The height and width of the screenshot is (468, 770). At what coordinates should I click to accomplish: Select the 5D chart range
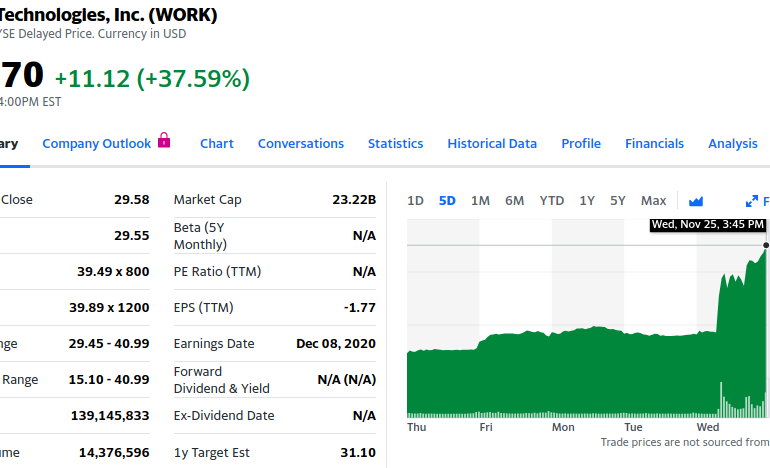click(447, 200)
